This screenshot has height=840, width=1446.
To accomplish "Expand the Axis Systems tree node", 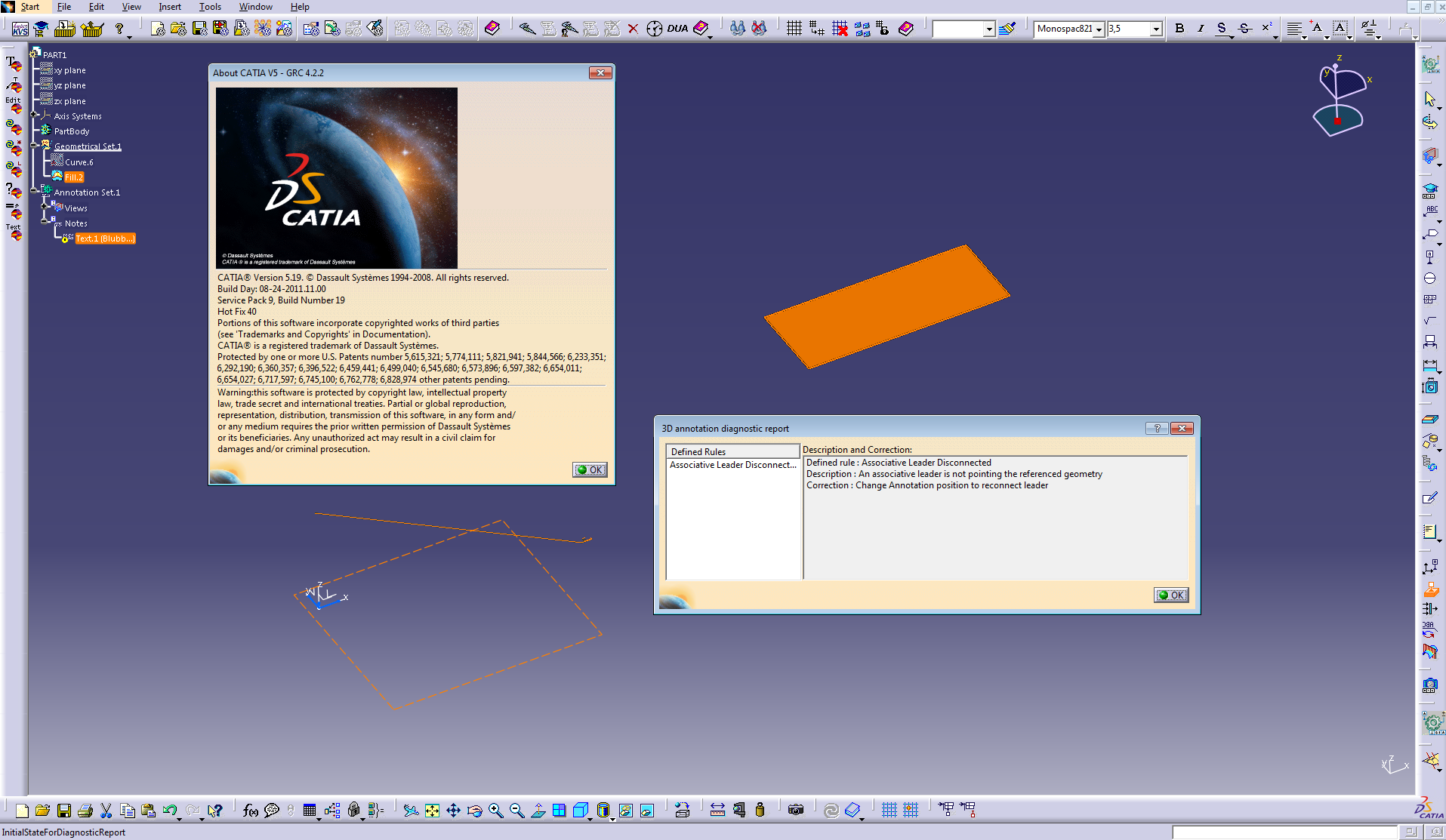I will (35, 115).
